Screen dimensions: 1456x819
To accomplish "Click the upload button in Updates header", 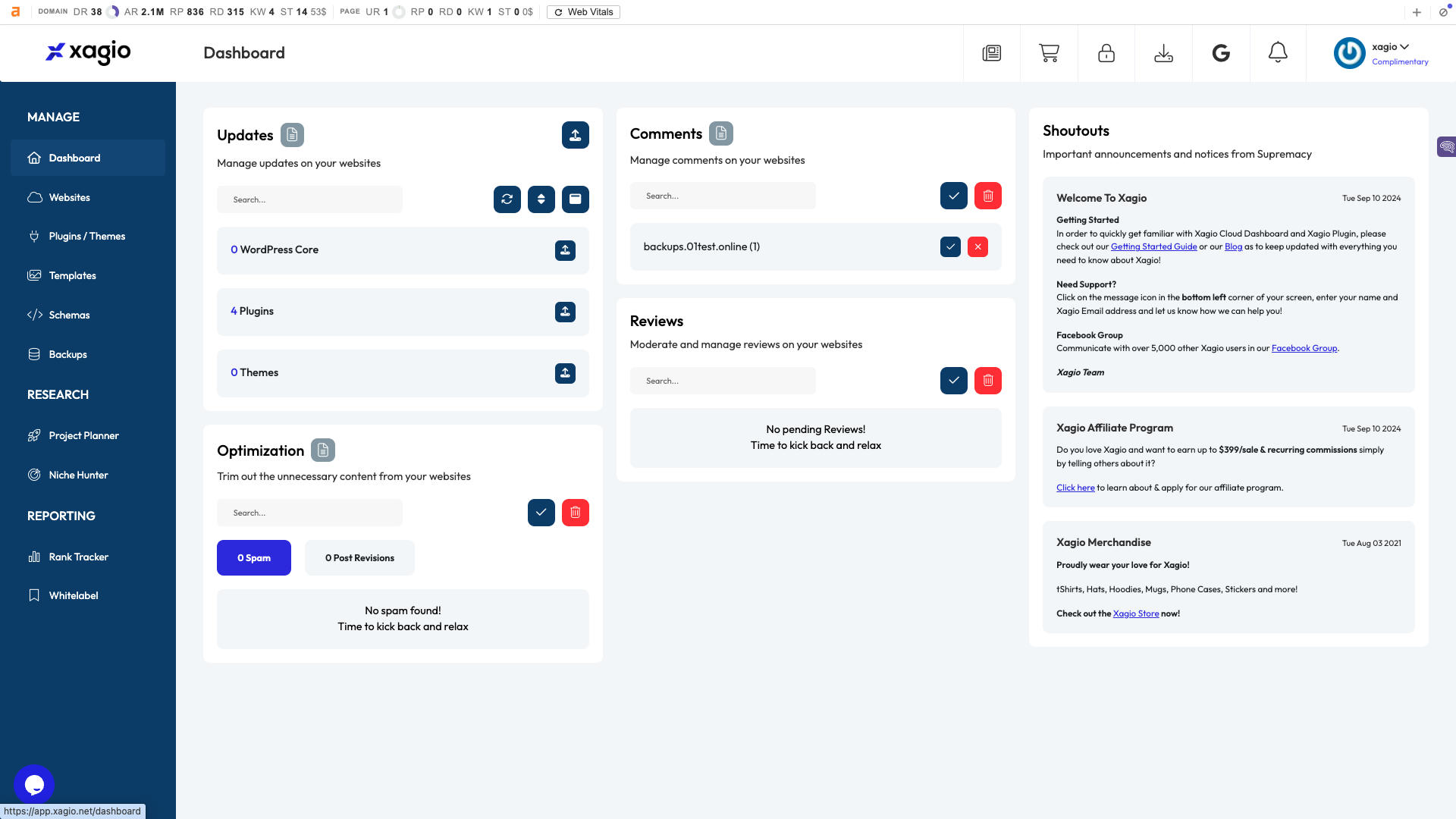I will pyautogui.click(x=576, y=135).
